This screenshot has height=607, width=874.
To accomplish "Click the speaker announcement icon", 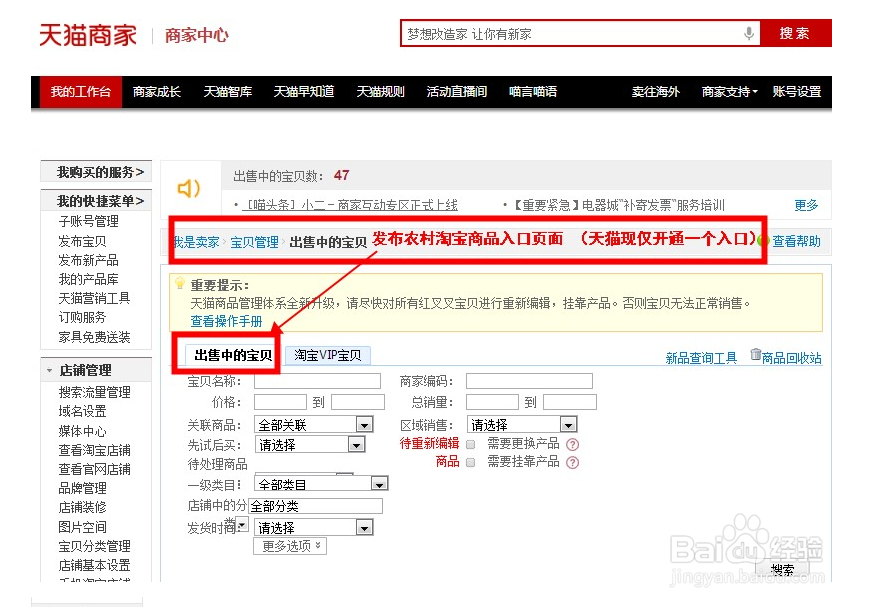I will [188, 188].
